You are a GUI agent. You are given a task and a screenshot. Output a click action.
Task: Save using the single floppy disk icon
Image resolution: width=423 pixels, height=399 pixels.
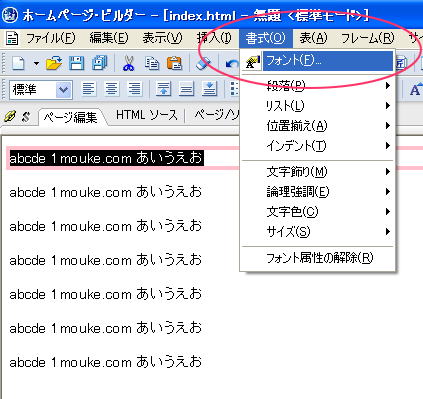point(76,63)
